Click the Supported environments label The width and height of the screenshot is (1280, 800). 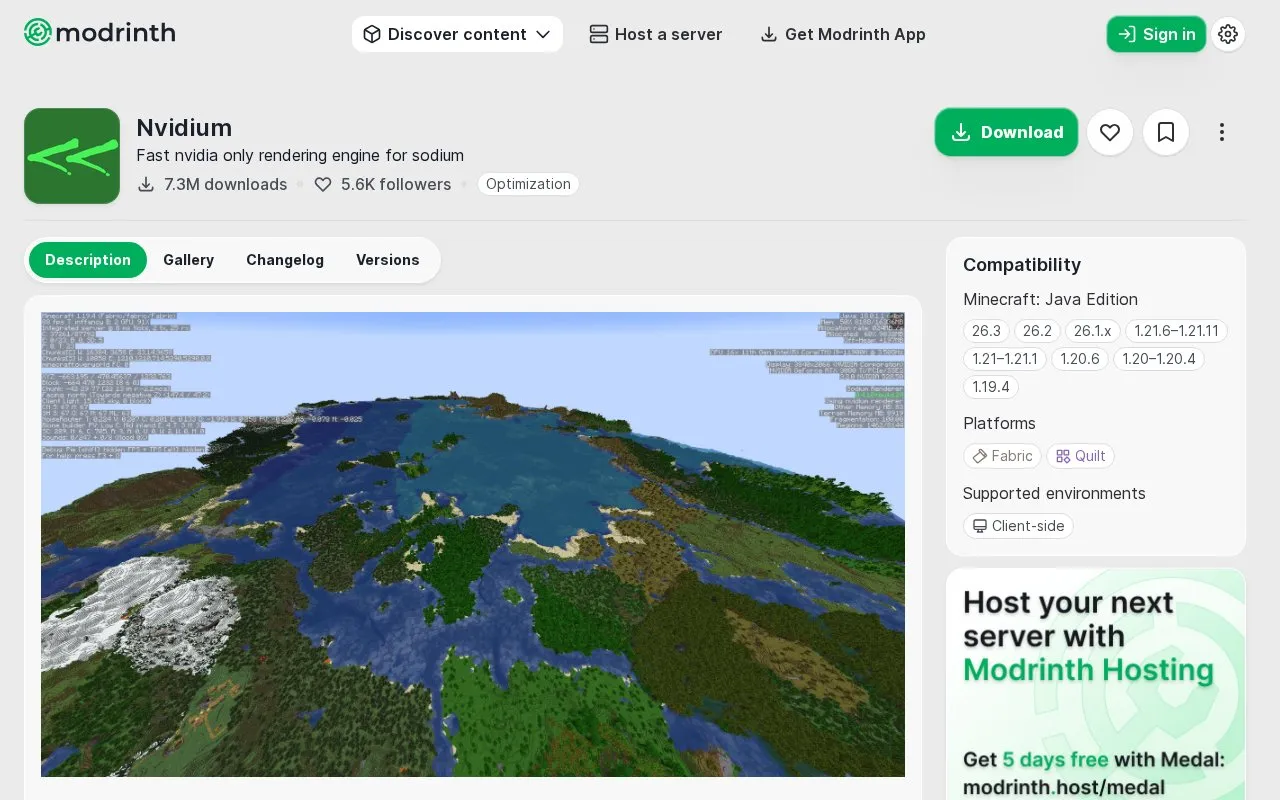coord(1054,493)
